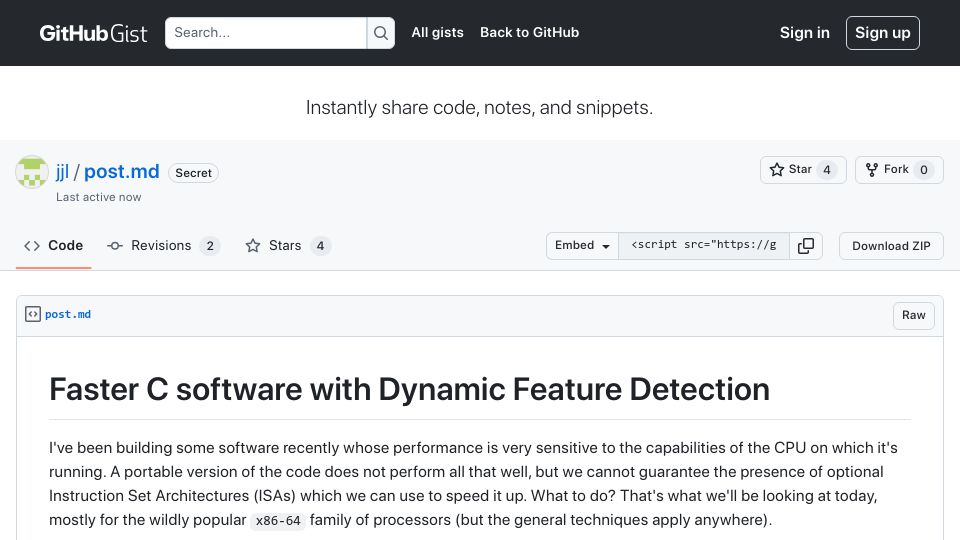Viewport: 960px width, 540px height.
Task: Focus the Search gists input field
Action: click(266, 33)
